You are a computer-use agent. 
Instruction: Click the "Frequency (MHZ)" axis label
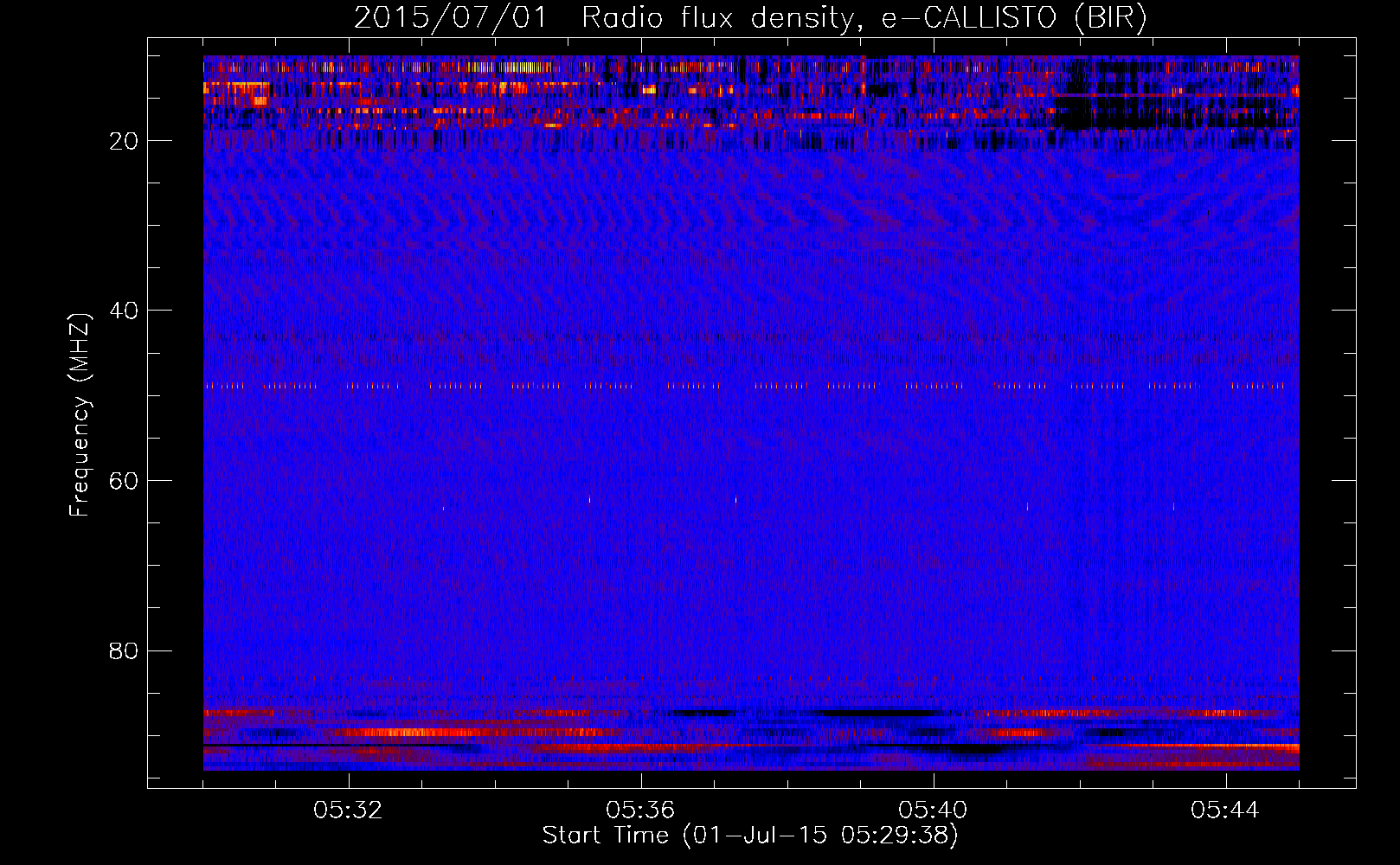click(x=80, y=415)
